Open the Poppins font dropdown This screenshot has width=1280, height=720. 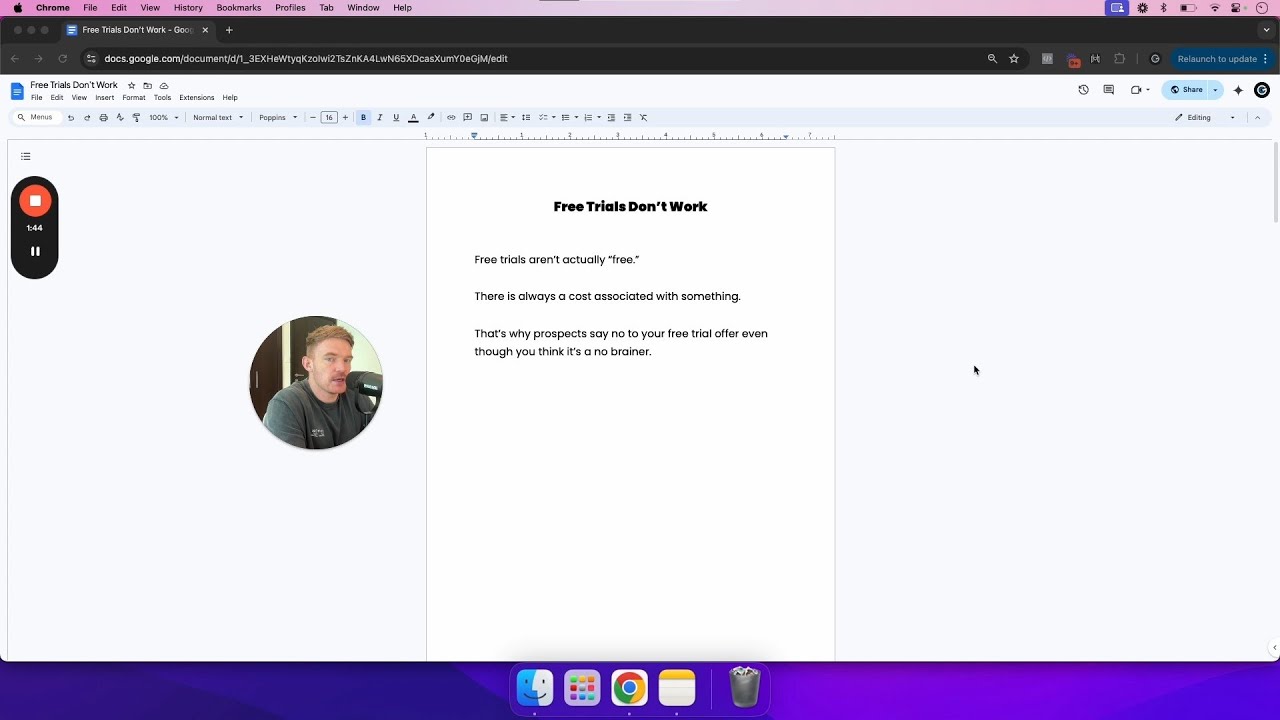pos(278,118)
